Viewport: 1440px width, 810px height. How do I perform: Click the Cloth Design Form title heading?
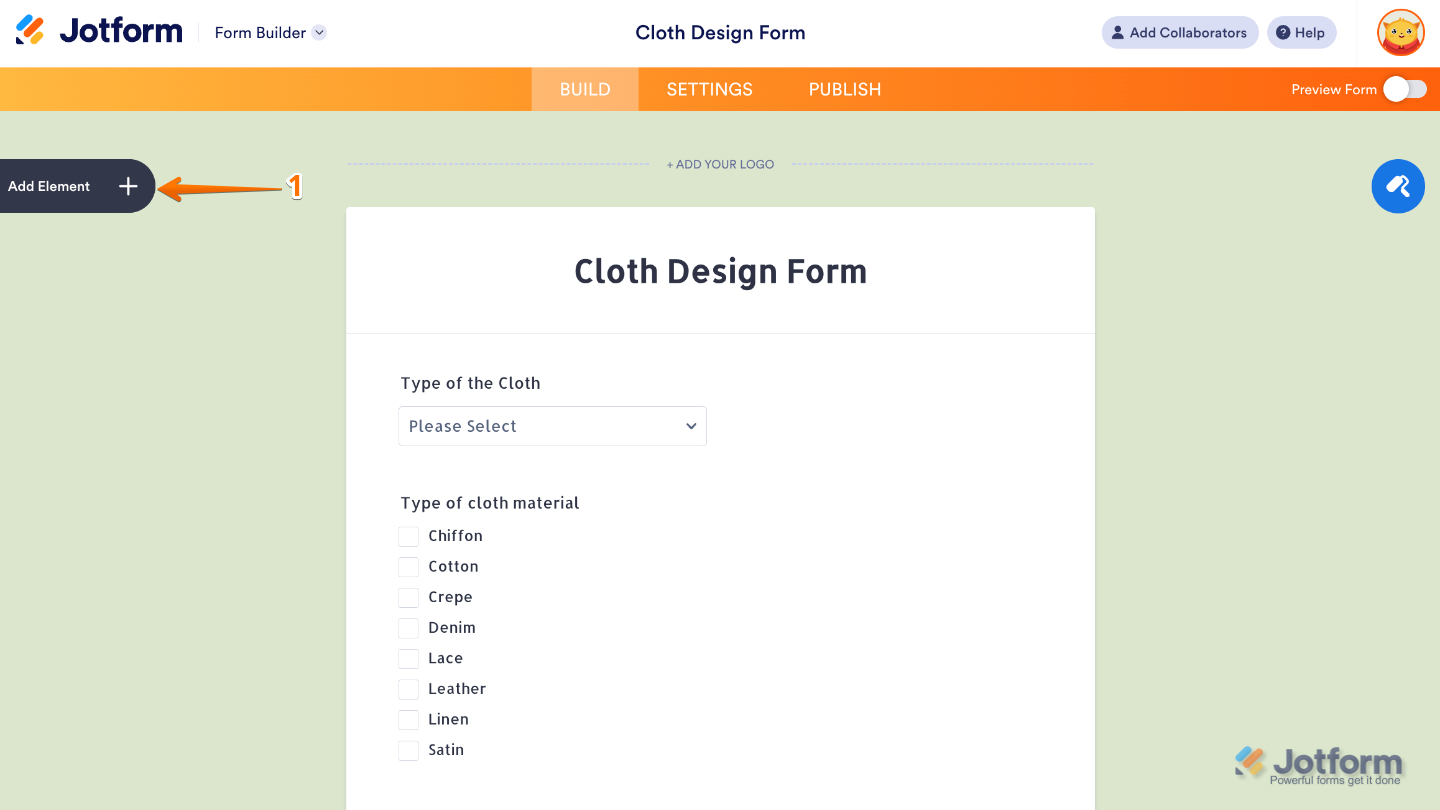[x=720, y=271]
